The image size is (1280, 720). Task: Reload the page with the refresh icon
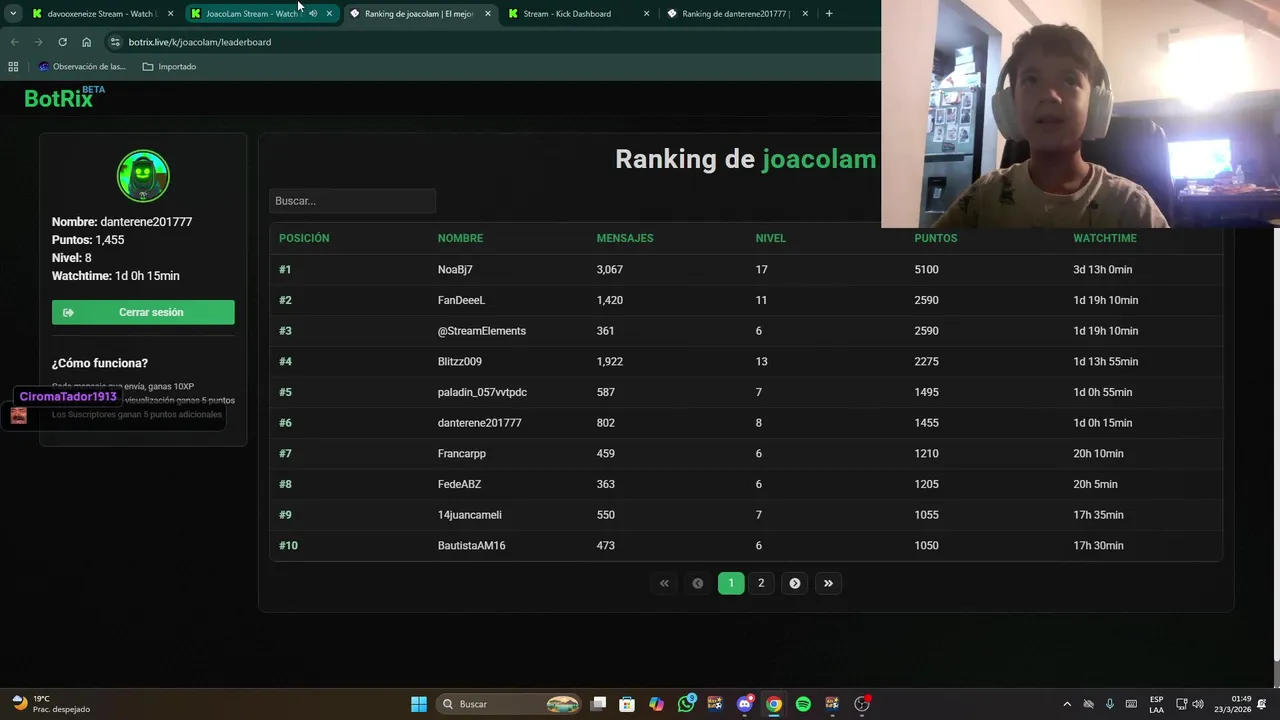click(62, 42)
